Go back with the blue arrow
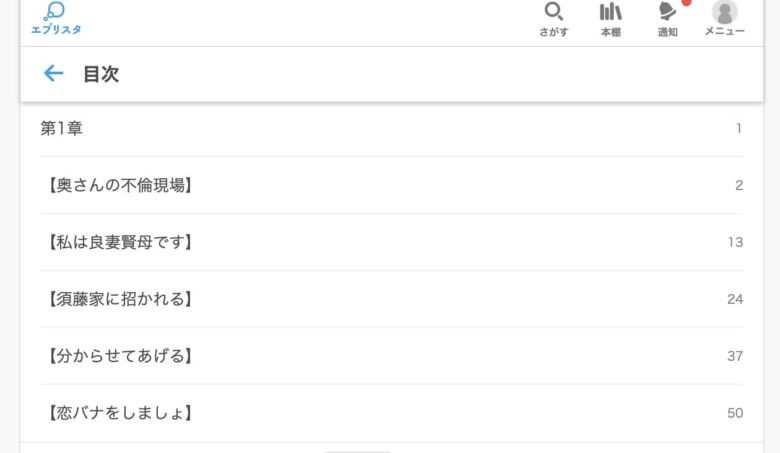The width and height of the screenshot is (780, 453). (x=54, y=74)
